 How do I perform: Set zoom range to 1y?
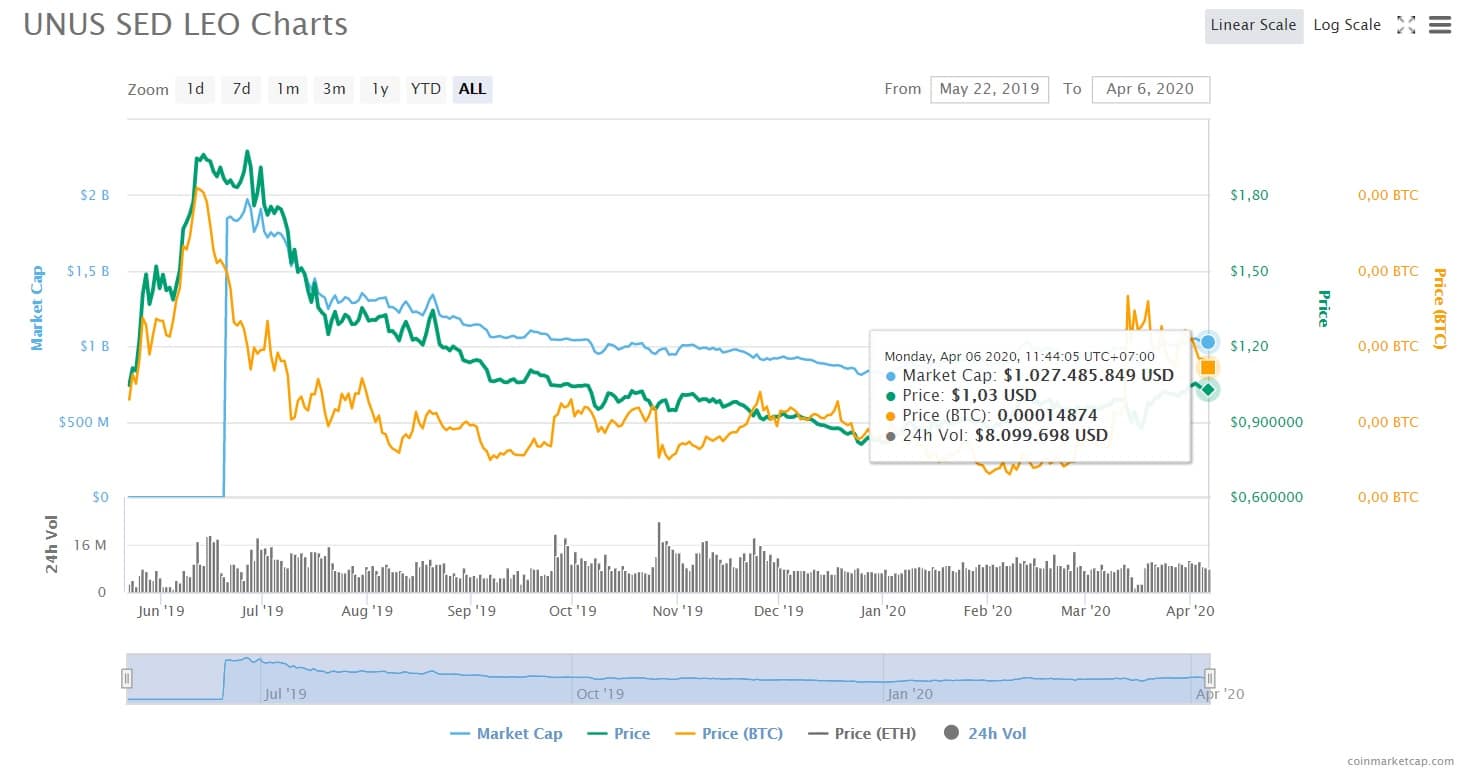click(380, 89)
